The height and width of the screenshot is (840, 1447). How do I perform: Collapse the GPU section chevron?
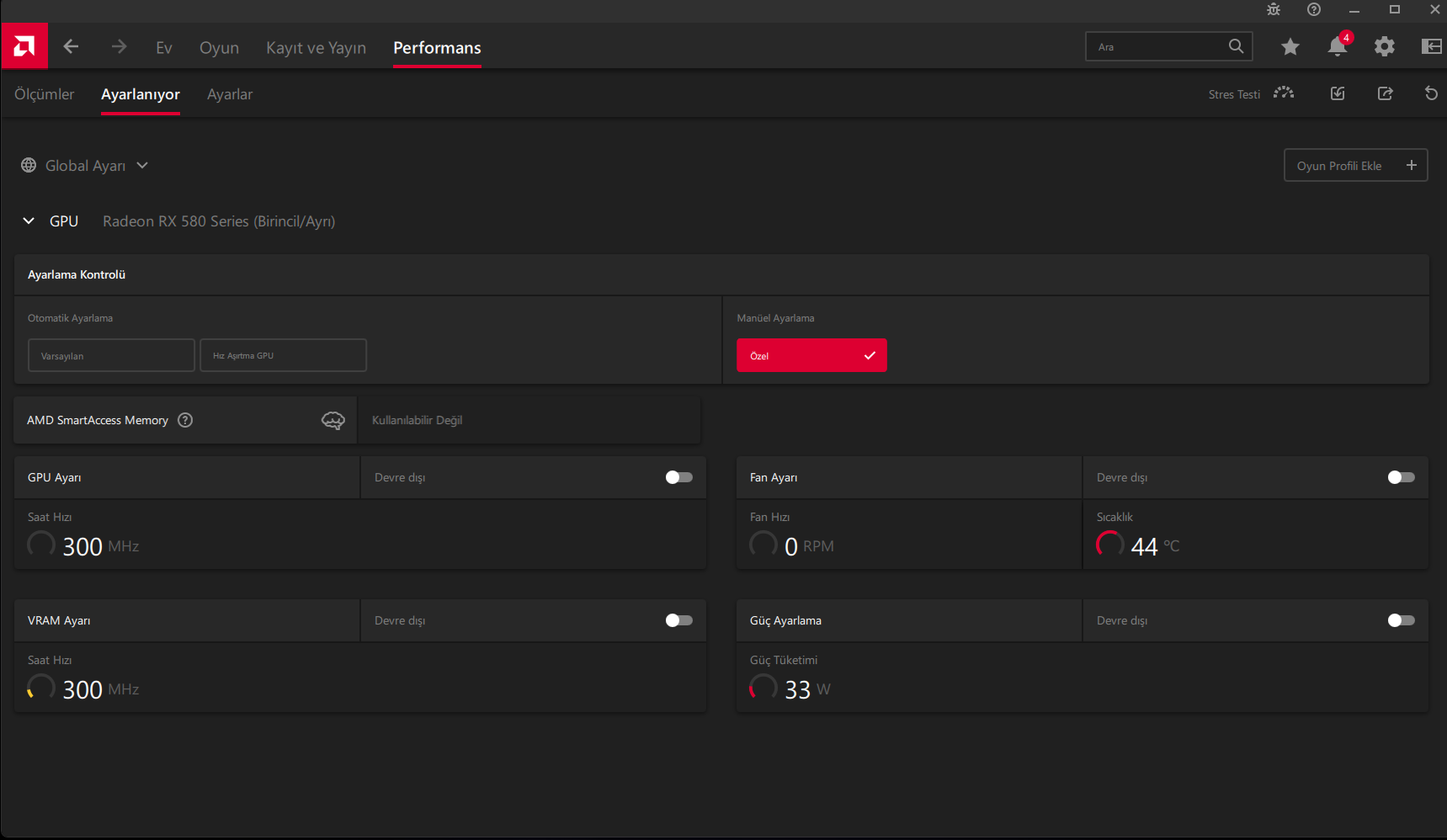tap(29, 221)
